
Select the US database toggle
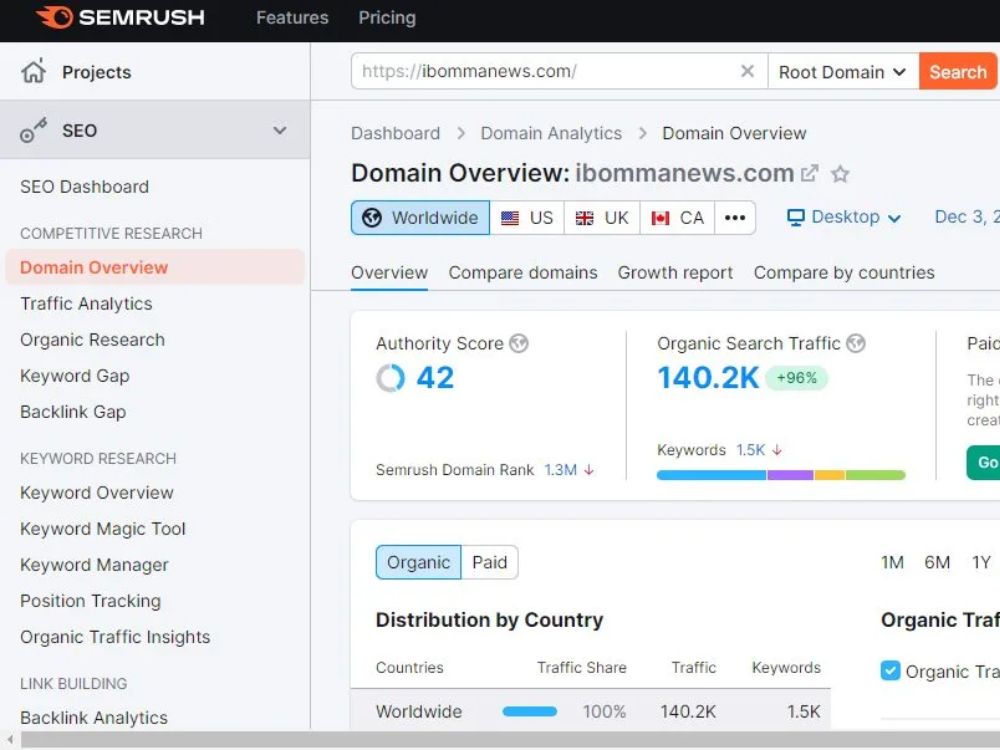pyautogui.click(x=527, y=217)
